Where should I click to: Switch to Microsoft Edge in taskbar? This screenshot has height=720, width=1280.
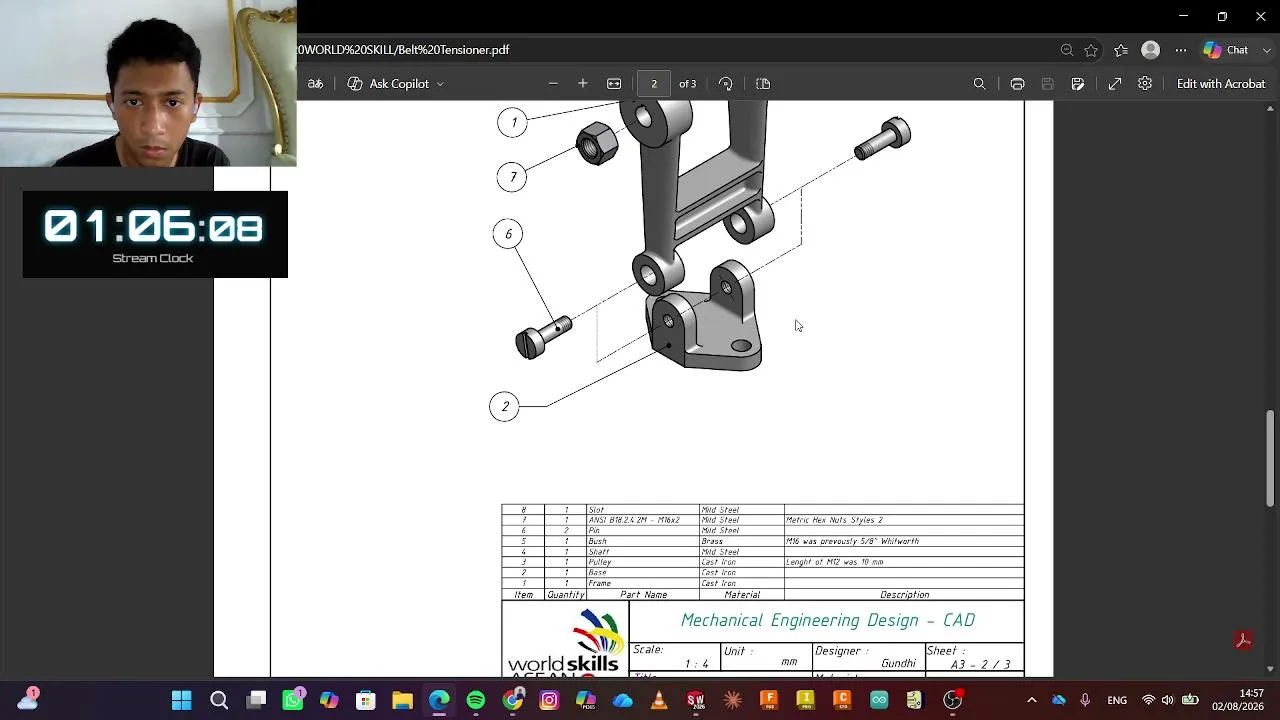click(x=439, y=700)
